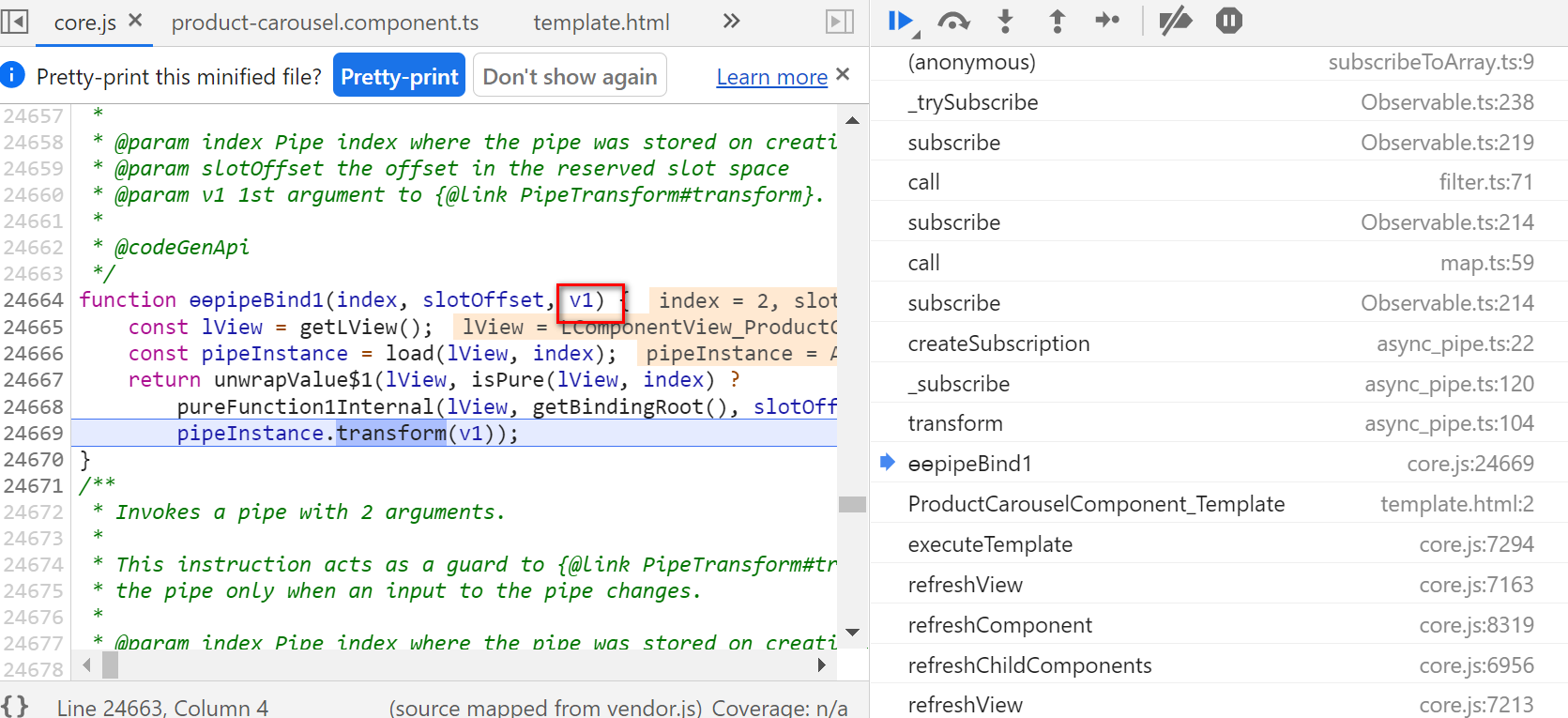
Task: Set breakpoint on line number 24669
Action: (34, 433)
